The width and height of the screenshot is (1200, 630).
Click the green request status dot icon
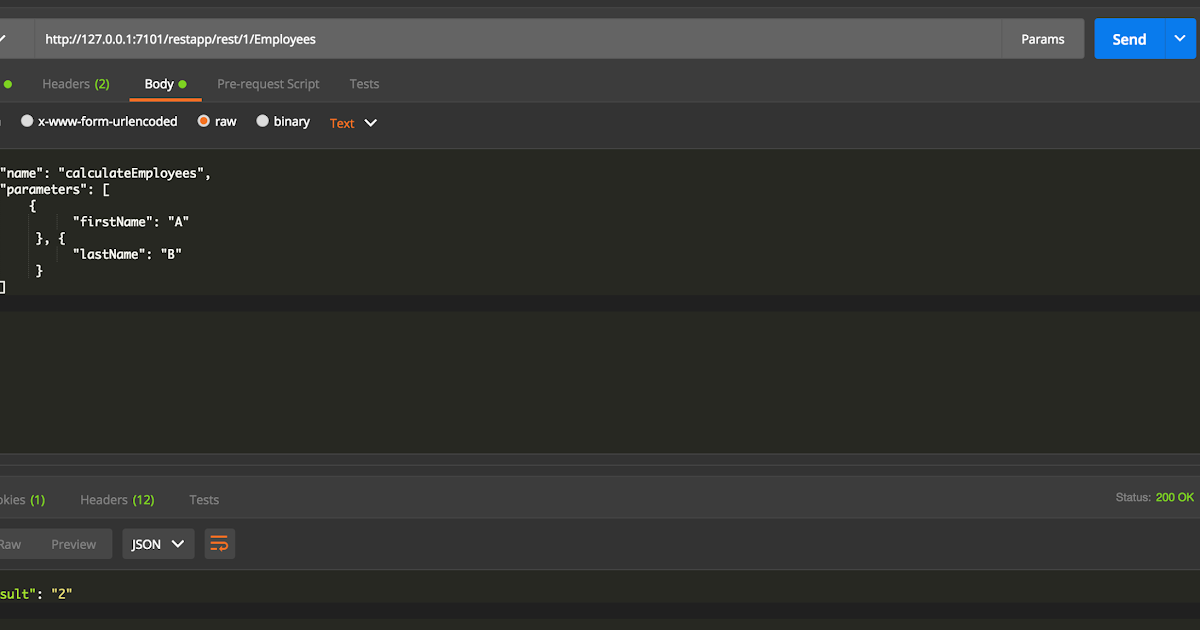coord(8,83)
